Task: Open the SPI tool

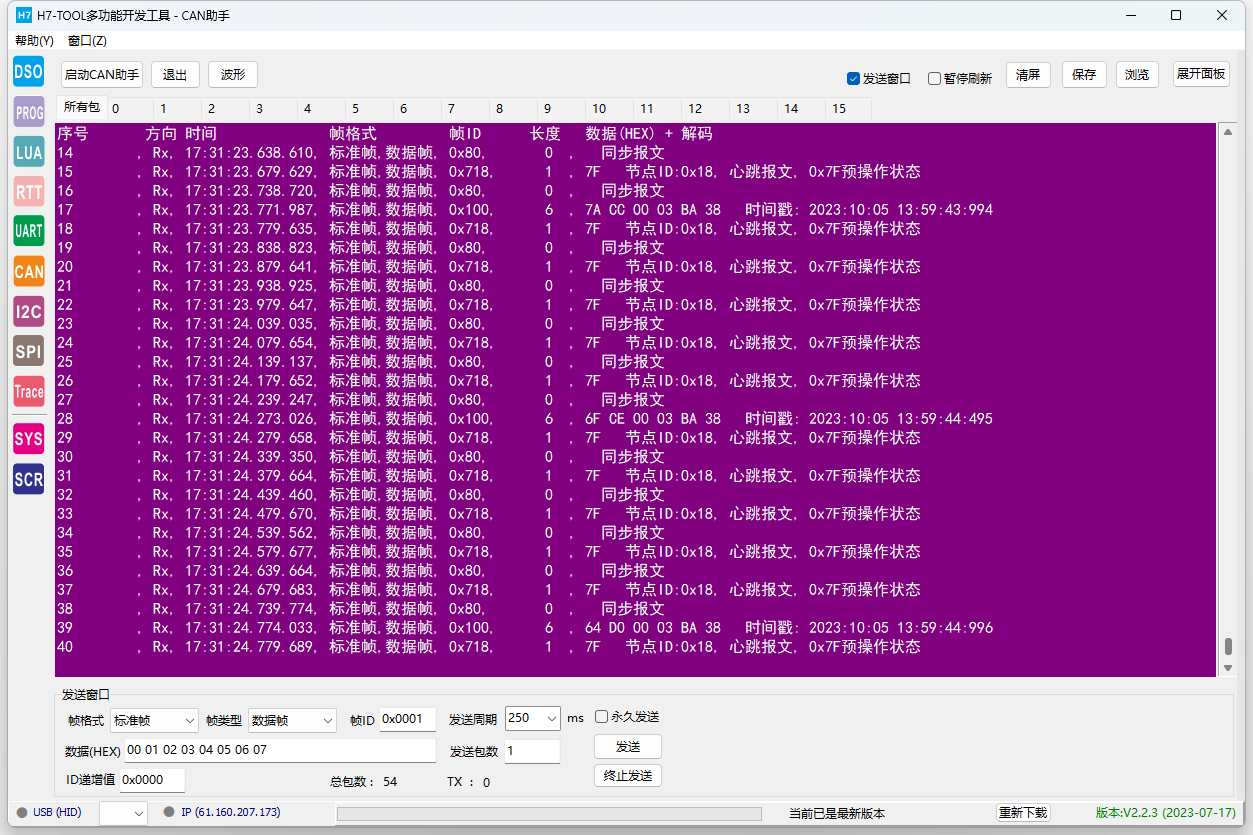Action: click(x=28, y=351)
